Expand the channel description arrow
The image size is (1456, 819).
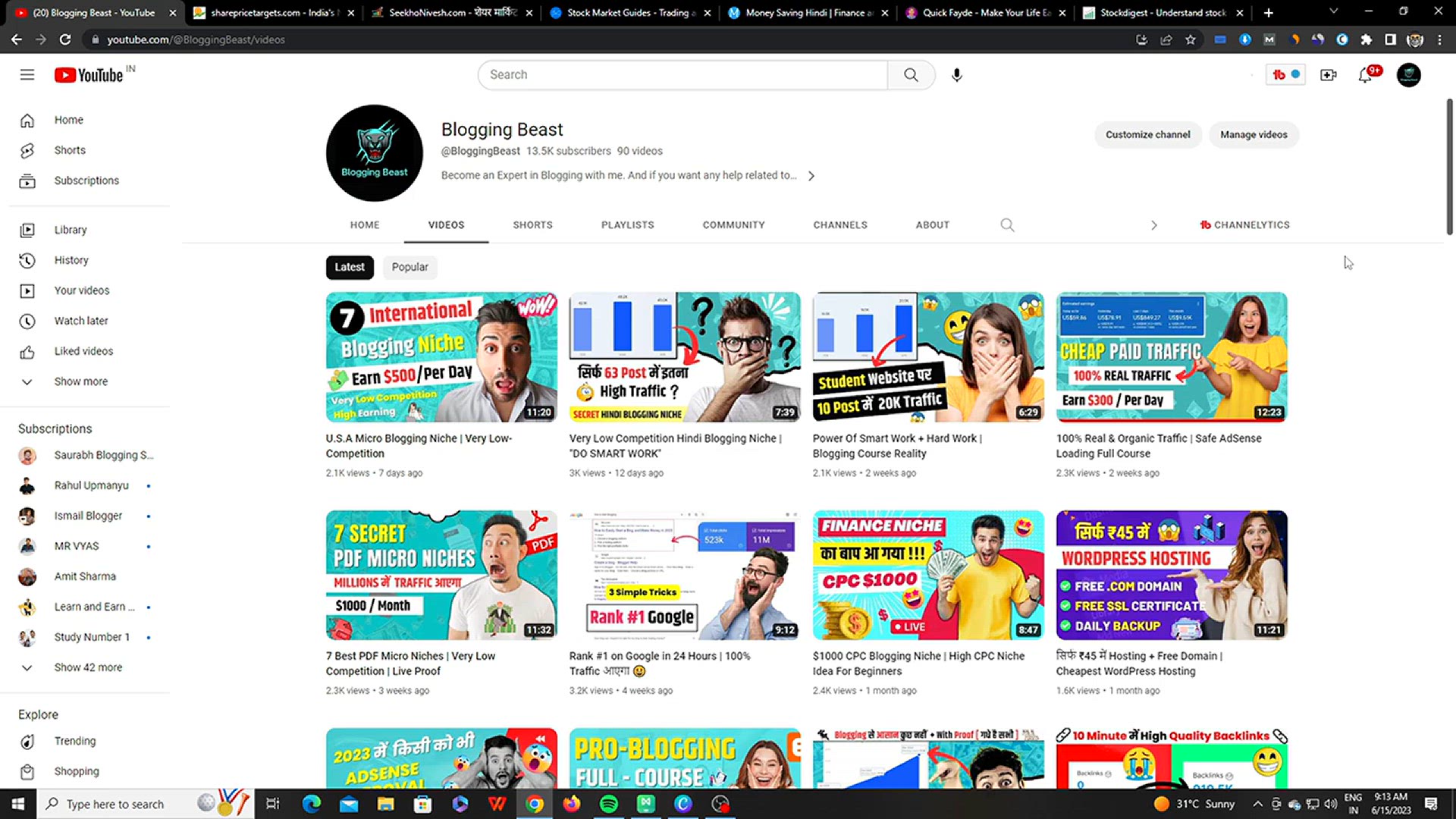coord(811,175)
